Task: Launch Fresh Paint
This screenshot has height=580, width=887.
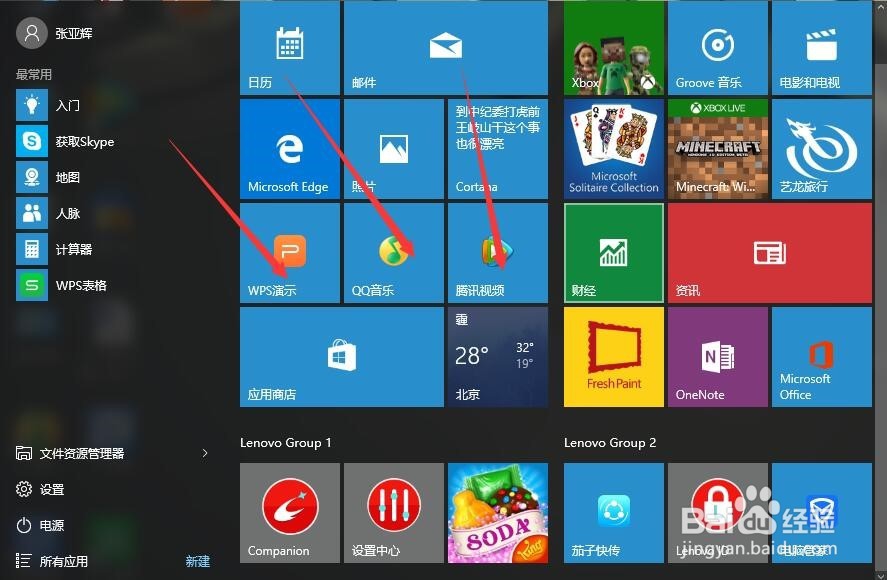Action: (x=613, y=357)
